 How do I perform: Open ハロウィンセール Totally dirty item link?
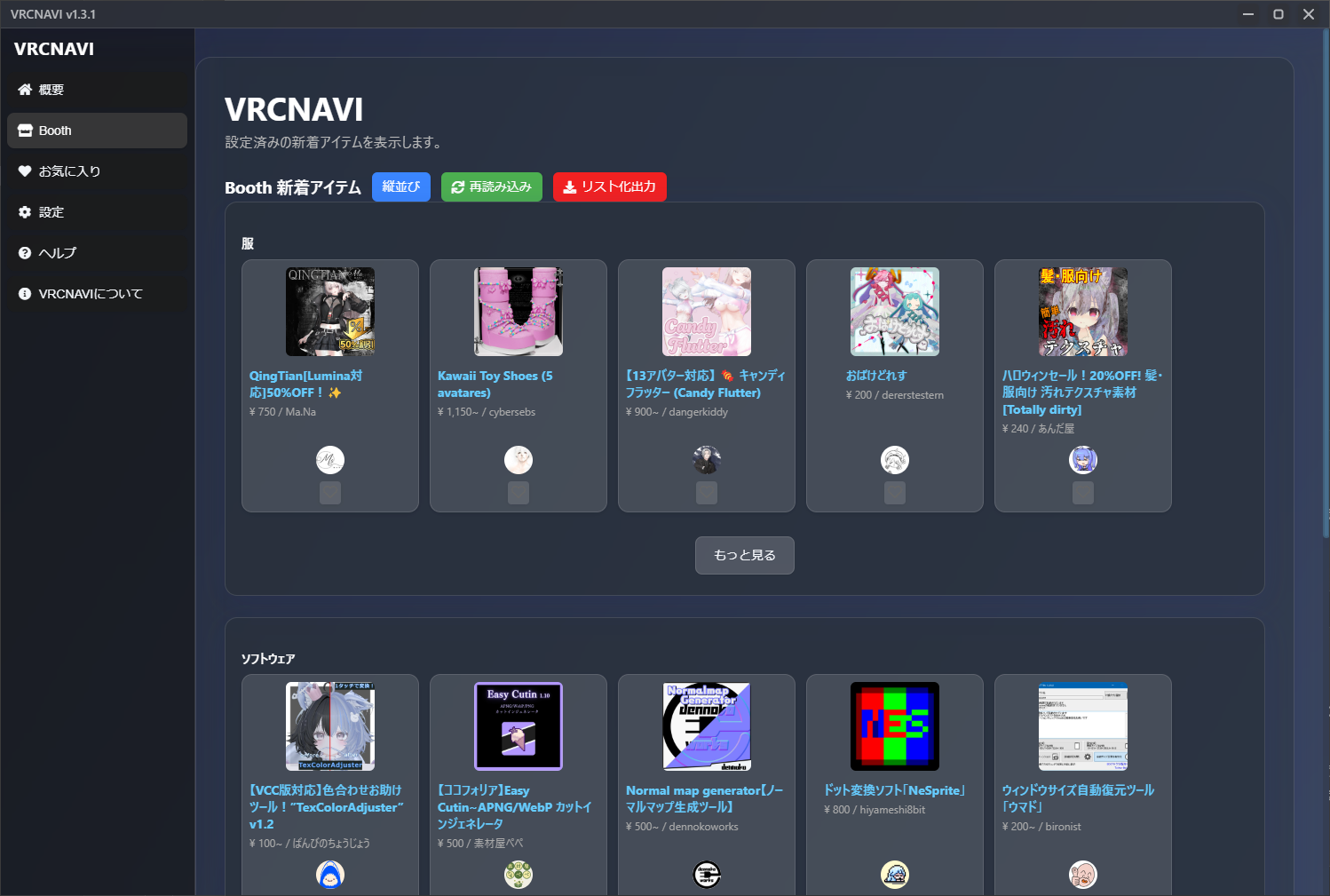tap(1082, 392)
